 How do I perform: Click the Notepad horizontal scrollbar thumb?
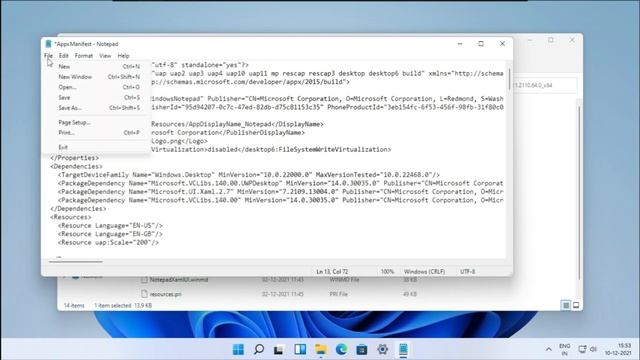76,262
